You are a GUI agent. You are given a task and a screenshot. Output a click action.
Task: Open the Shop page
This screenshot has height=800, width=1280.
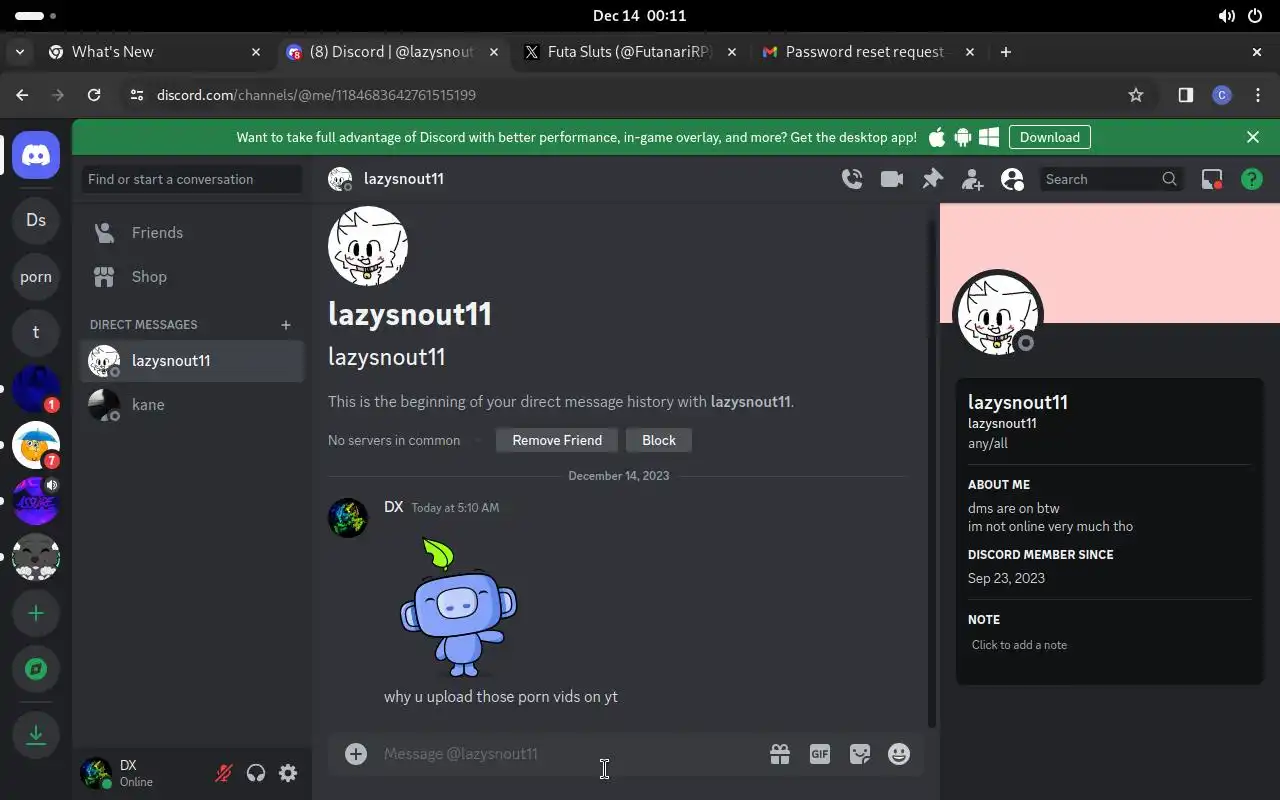[x=192, y=277]
